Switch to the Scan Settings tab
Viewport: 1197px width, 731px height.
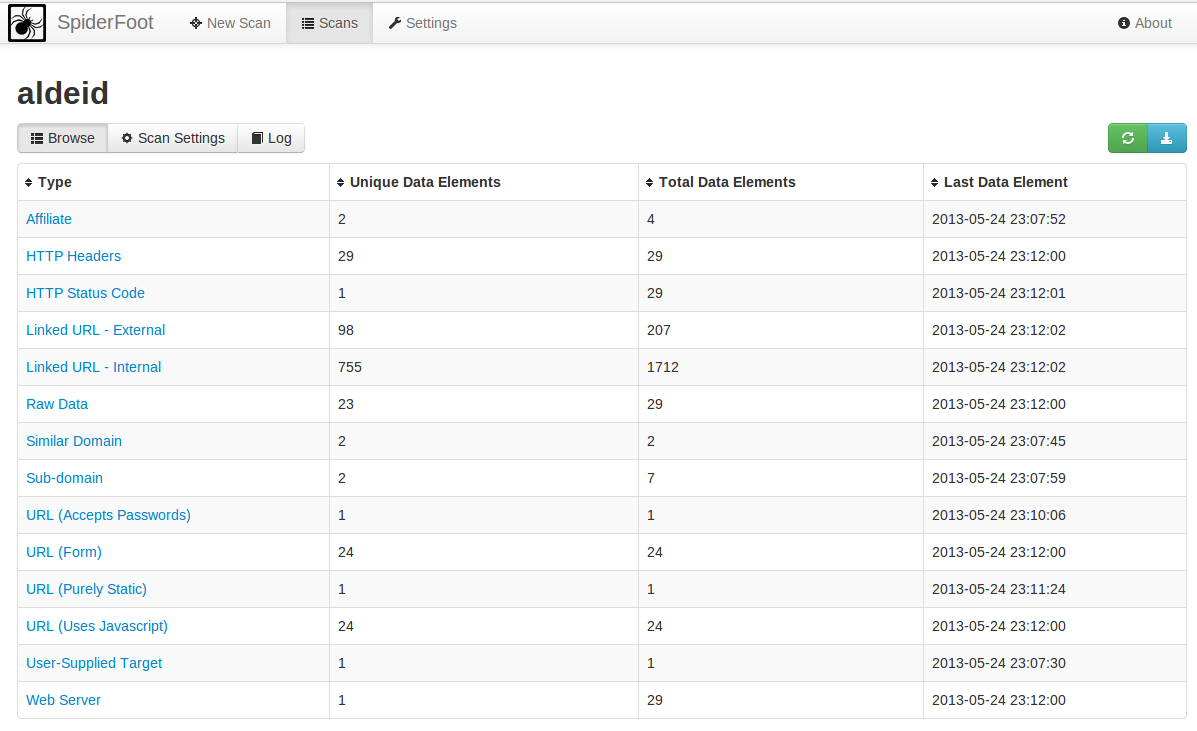[x=172, y=138]
